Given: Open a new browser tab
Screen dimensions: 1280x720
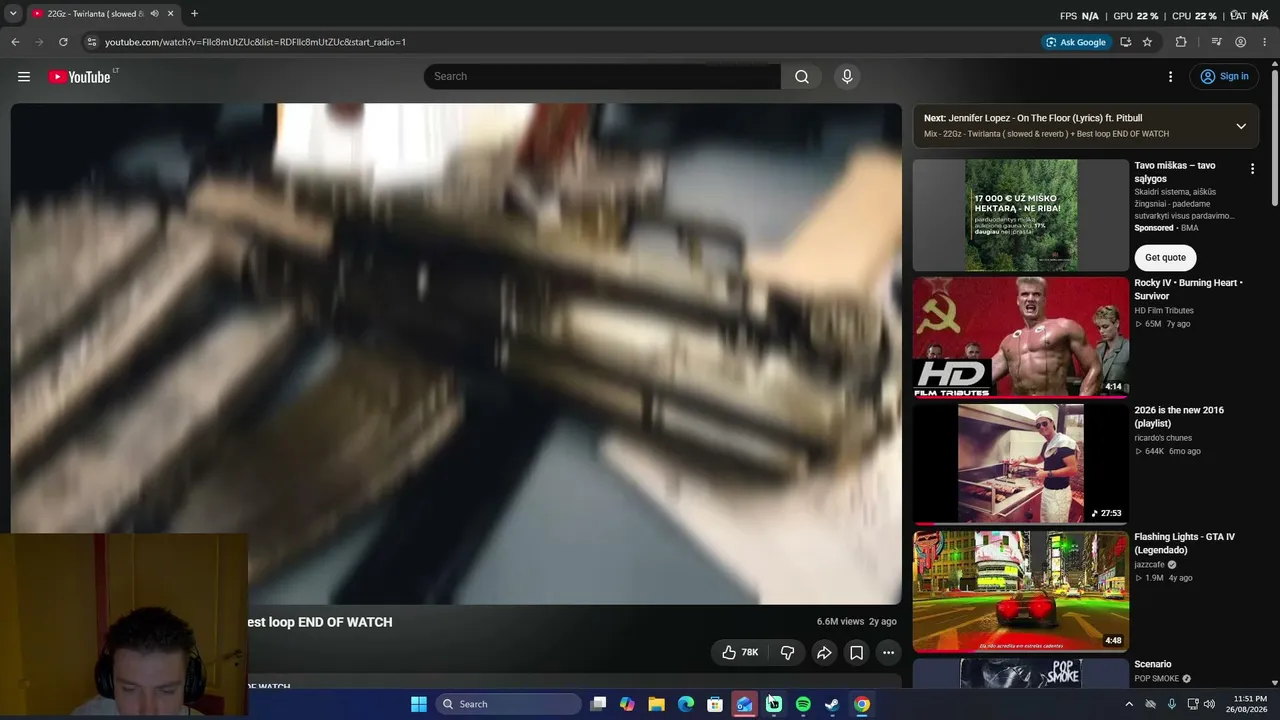Looking at the screenshot, I should click(194, 14).
